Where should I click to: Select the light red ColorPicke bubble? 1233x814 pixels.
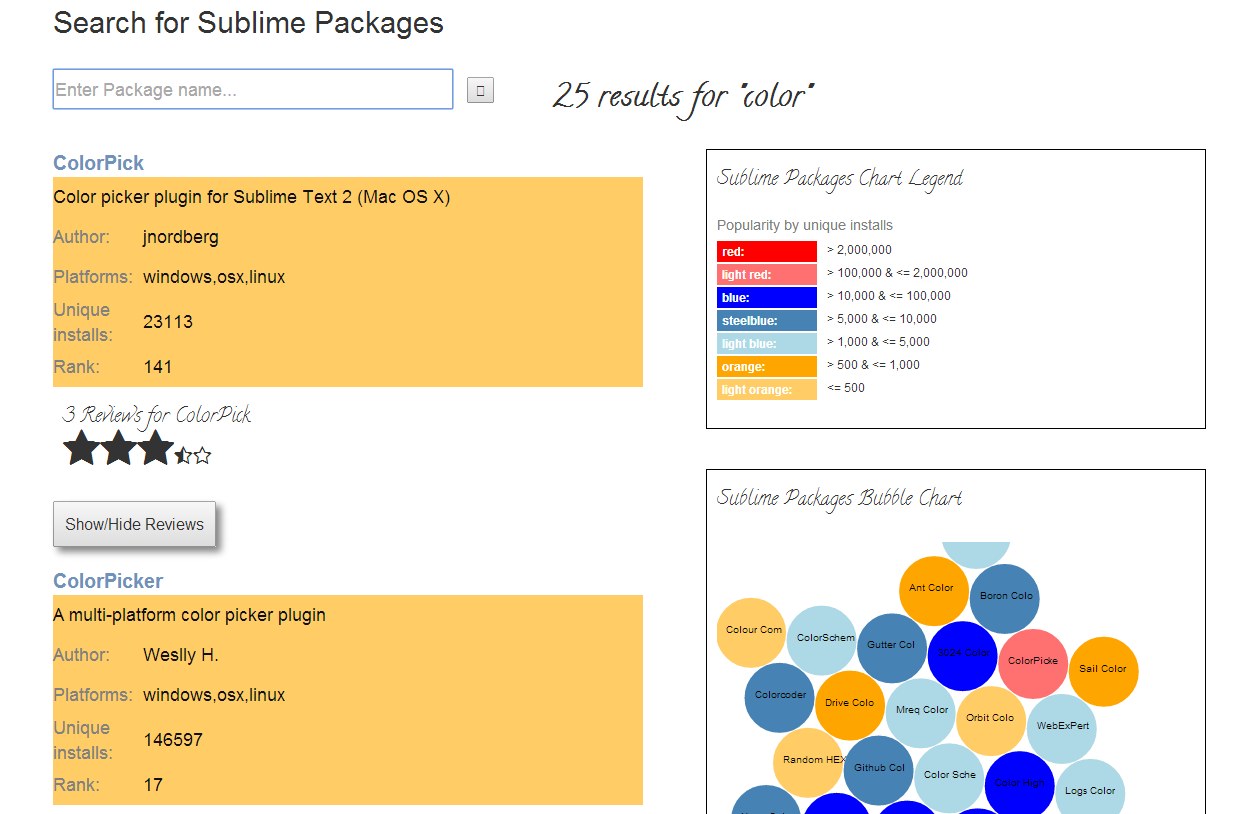click(x=1033, y=663)
